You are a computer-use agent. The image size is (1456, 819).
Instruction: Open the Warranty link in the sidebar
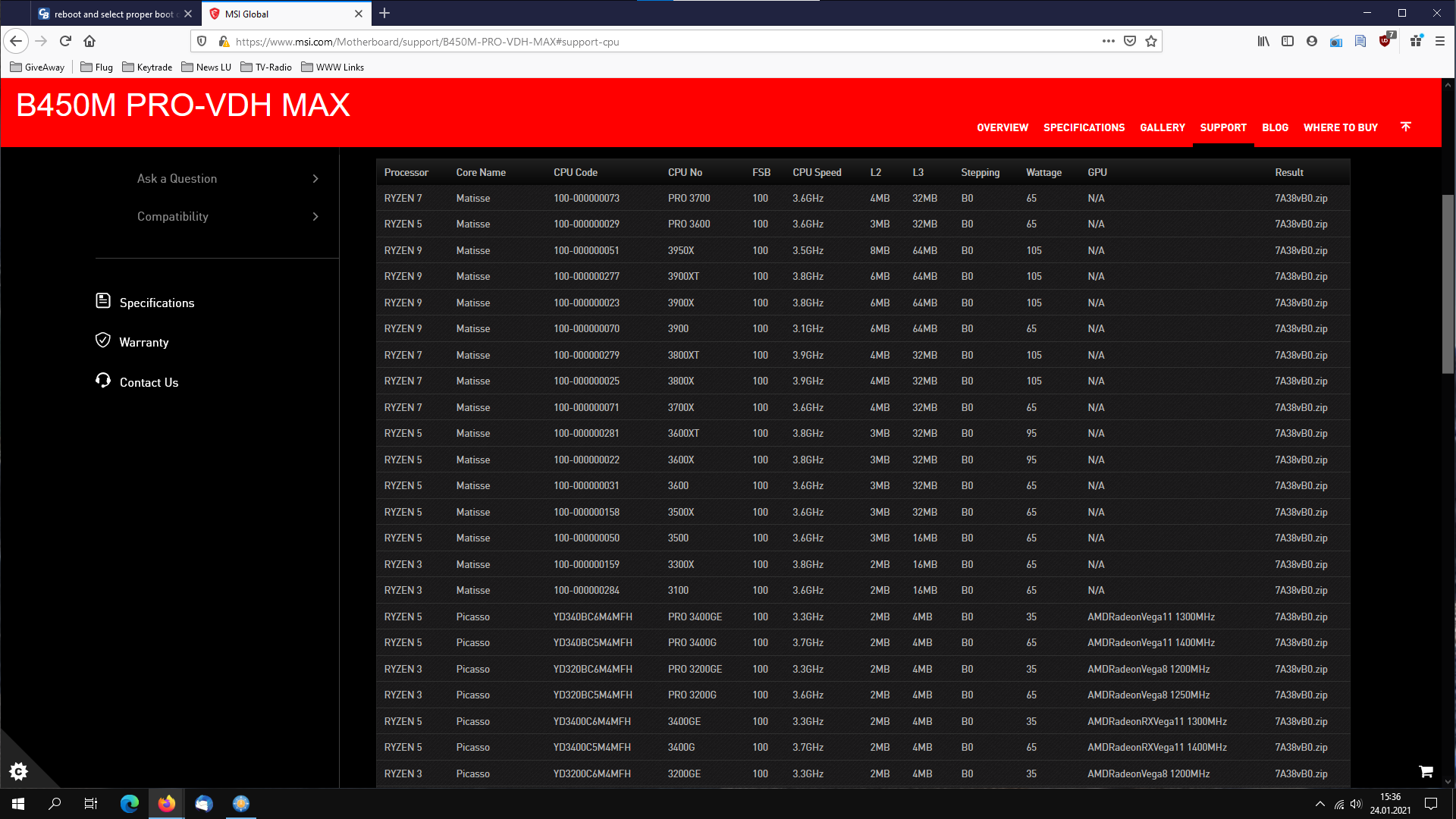[143, 342]
